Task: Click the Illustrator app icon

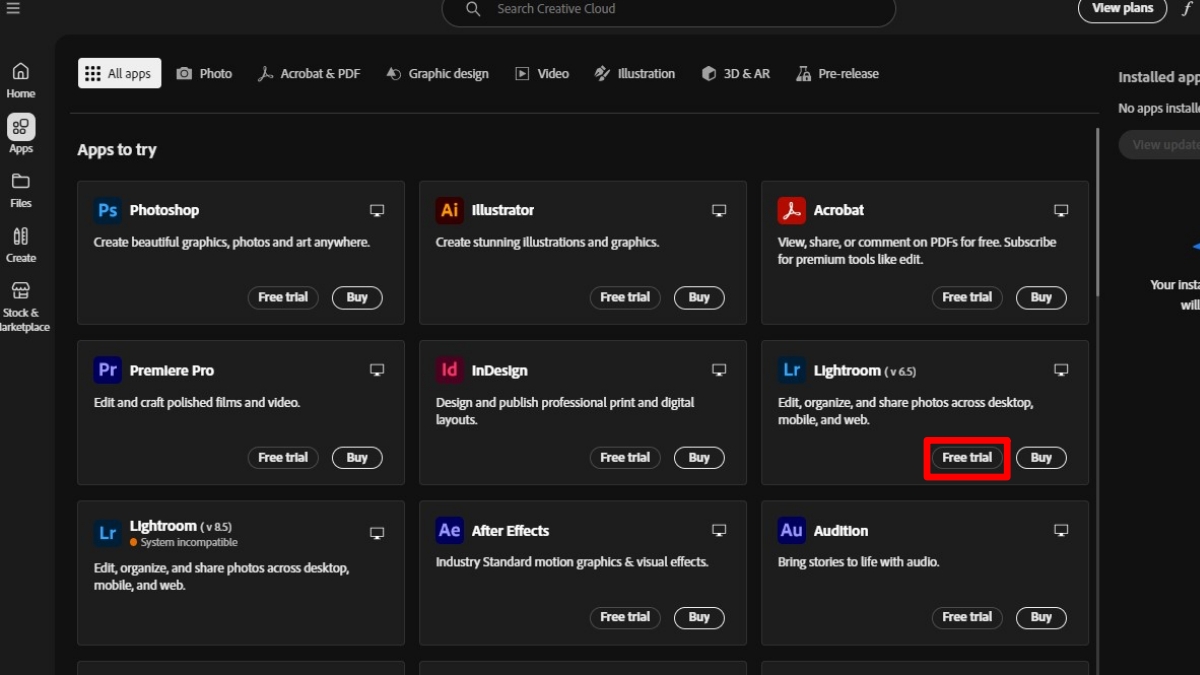Action: tap(449, 210)
